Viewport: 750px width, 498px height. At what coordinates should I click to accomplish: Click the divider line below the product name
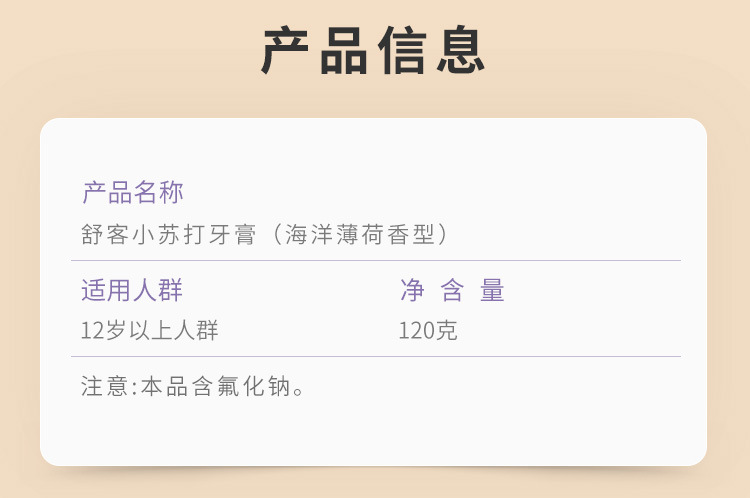coord(375,260)
